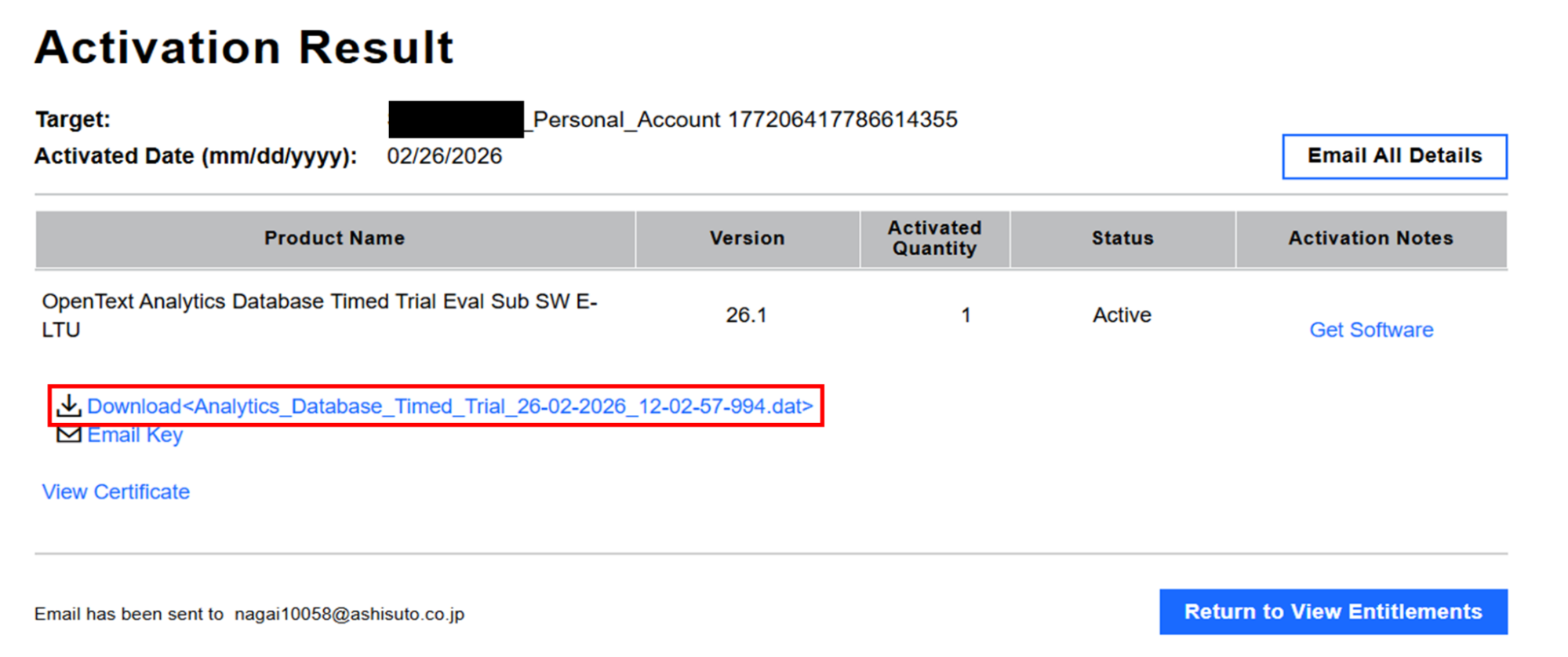Download the Analytics_Database_Timed_Trial .dat license file

pyautogui.click(x=449, y=406)
